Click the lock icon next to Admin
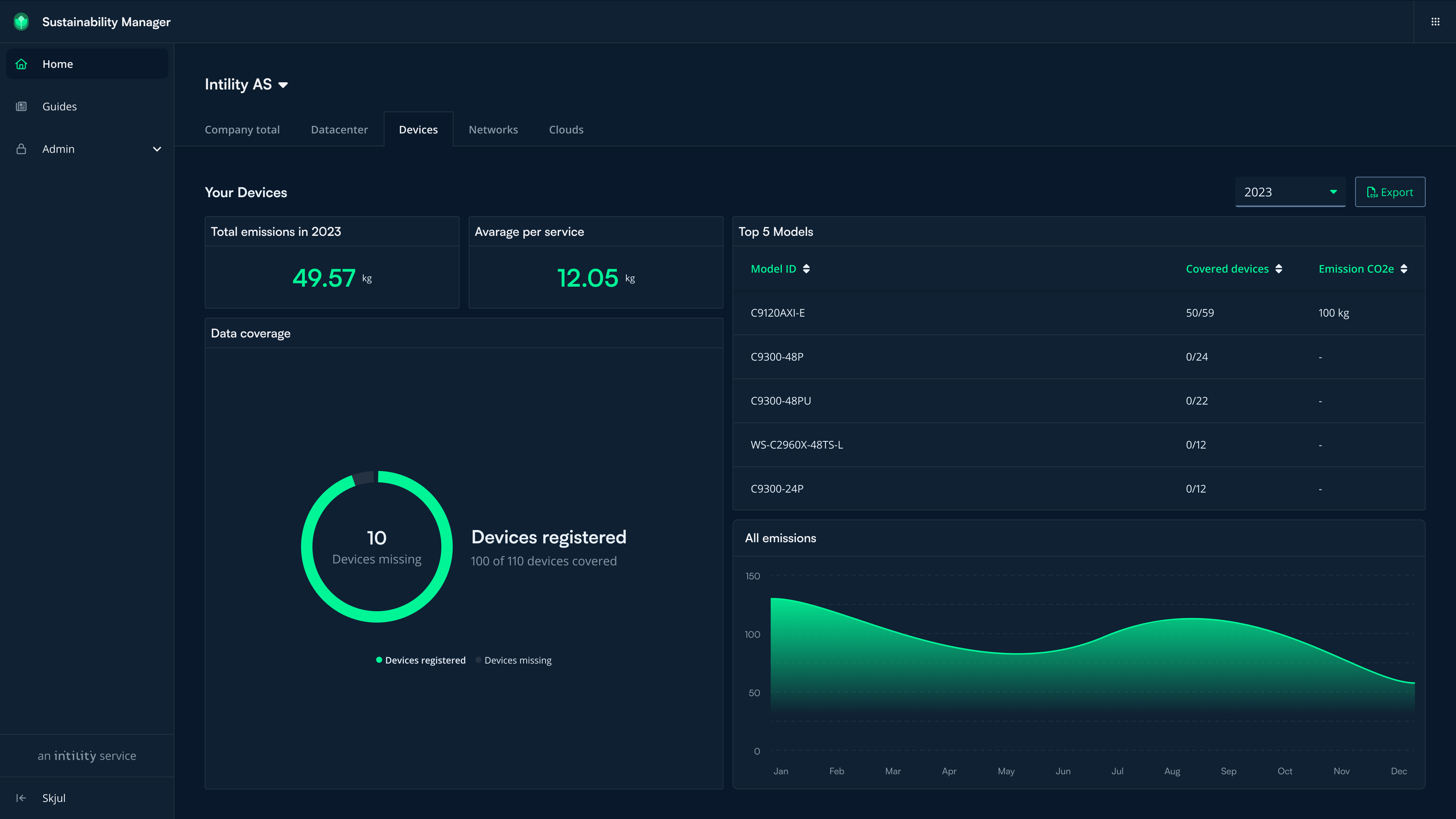1456x819 pixels. coord(21,149)
